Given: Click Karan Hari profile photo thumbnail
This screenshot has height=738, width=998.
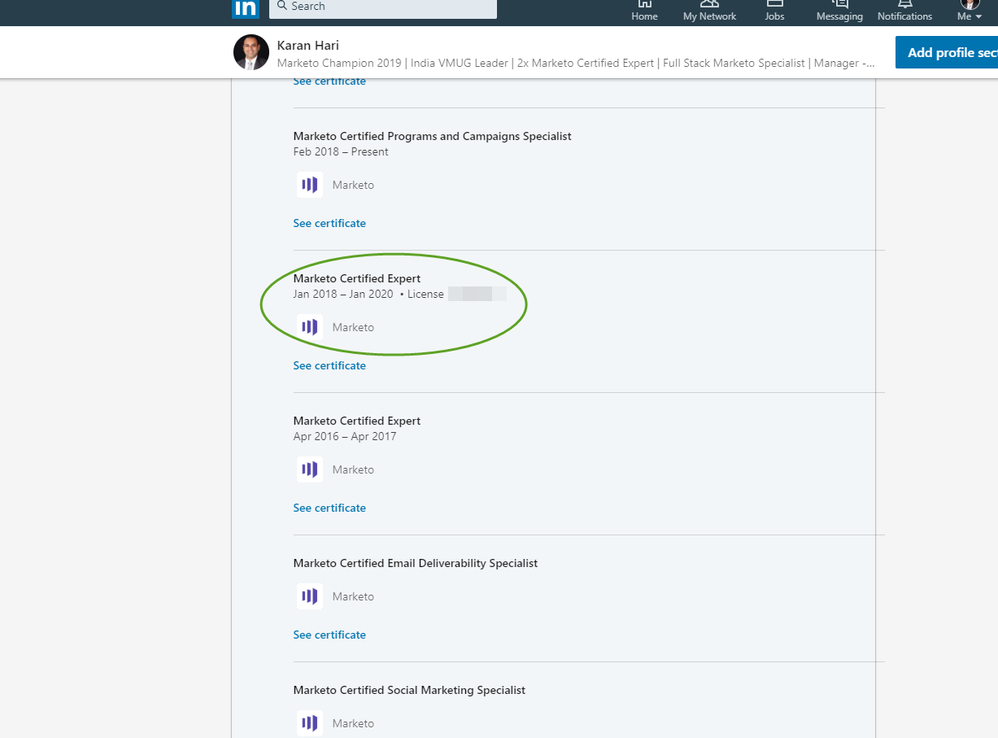Looking at the screenshot, I should point(251,52).
